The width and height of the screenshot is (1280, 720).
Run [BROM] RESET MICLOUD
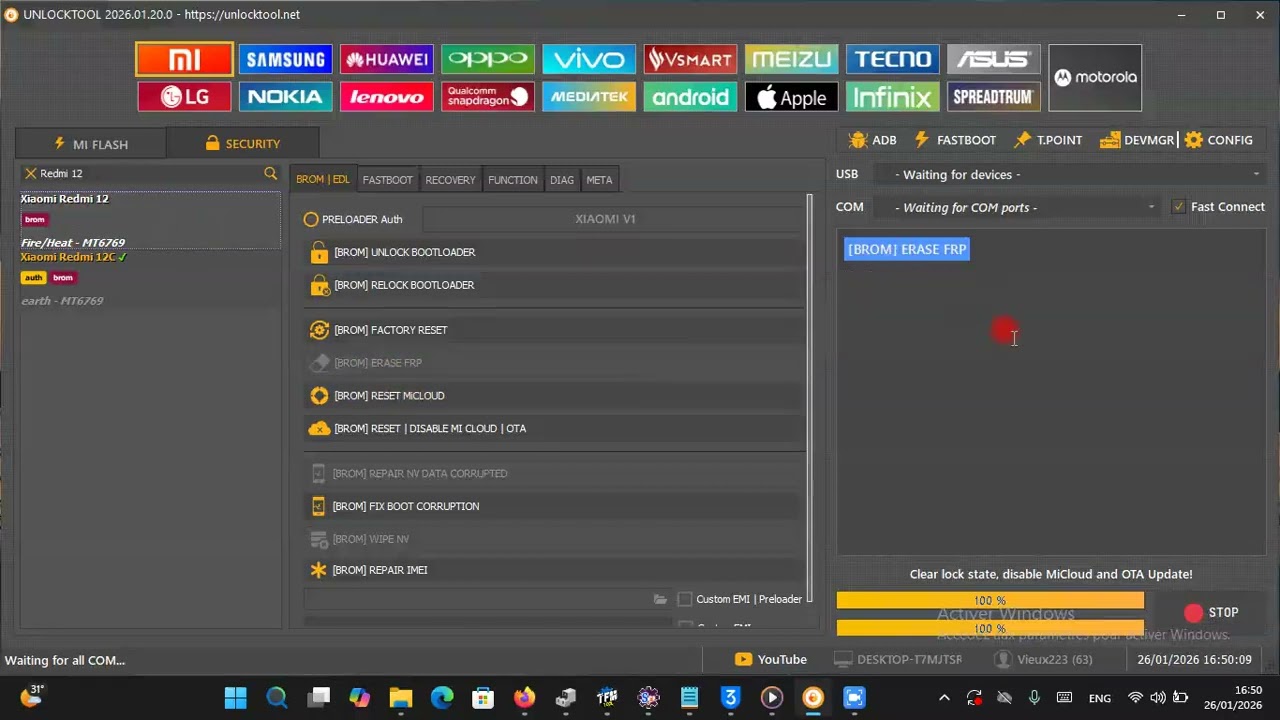[554, 396]
